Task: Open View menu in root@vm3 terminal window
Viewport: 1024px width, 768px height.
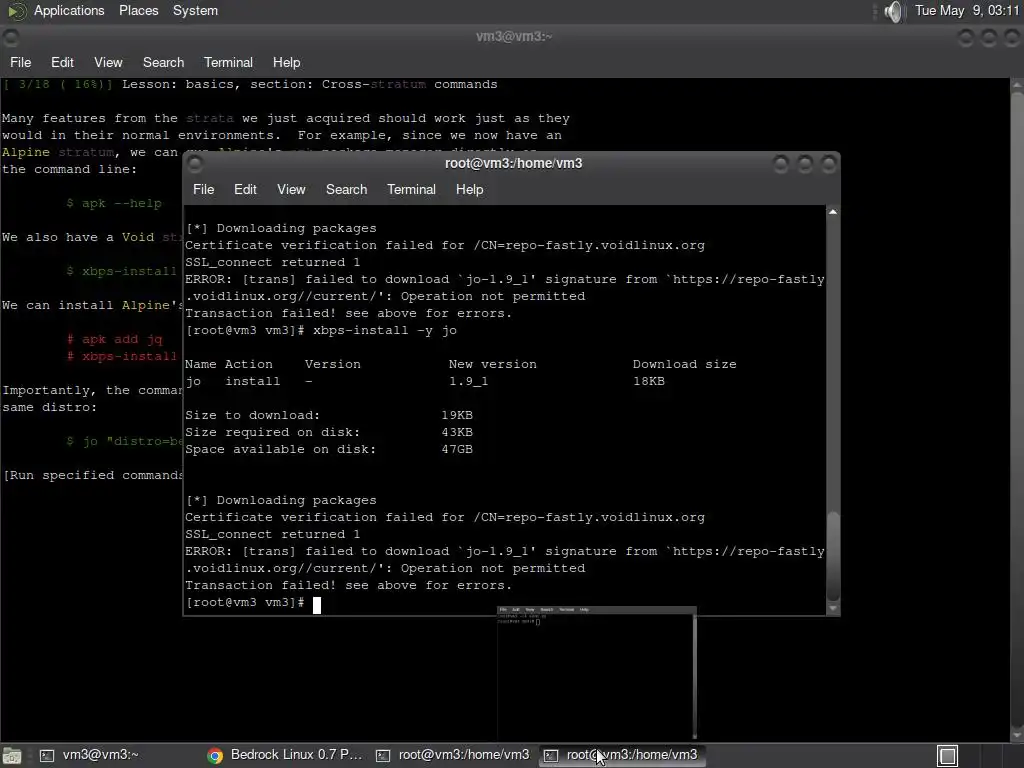Action: [291, 189]
